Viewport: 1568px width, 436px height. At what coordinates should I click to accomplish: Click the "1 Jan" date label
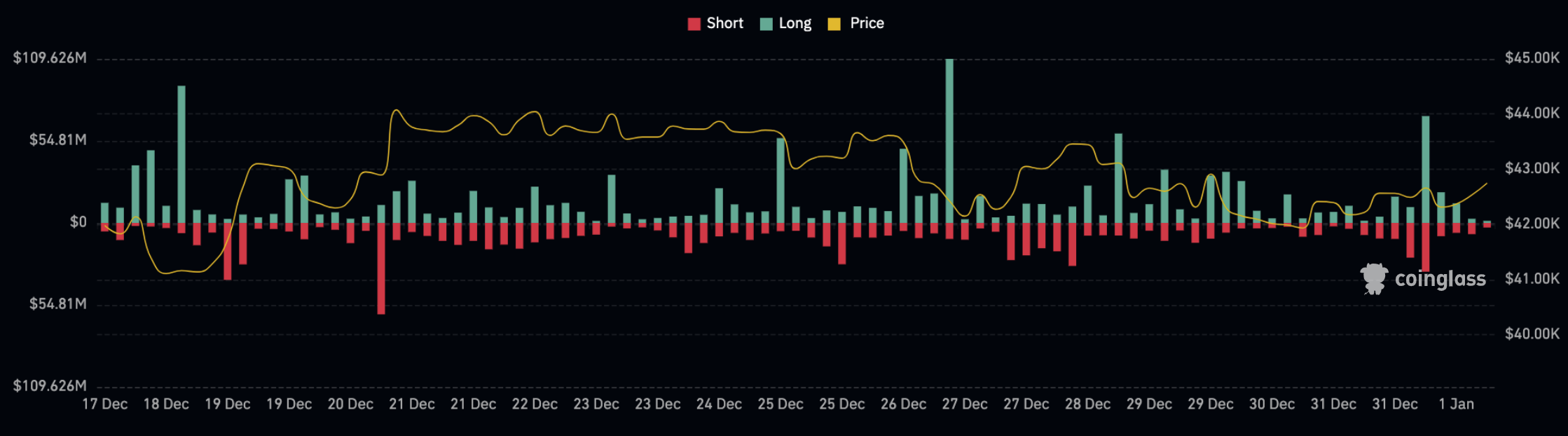(1456, 404)
